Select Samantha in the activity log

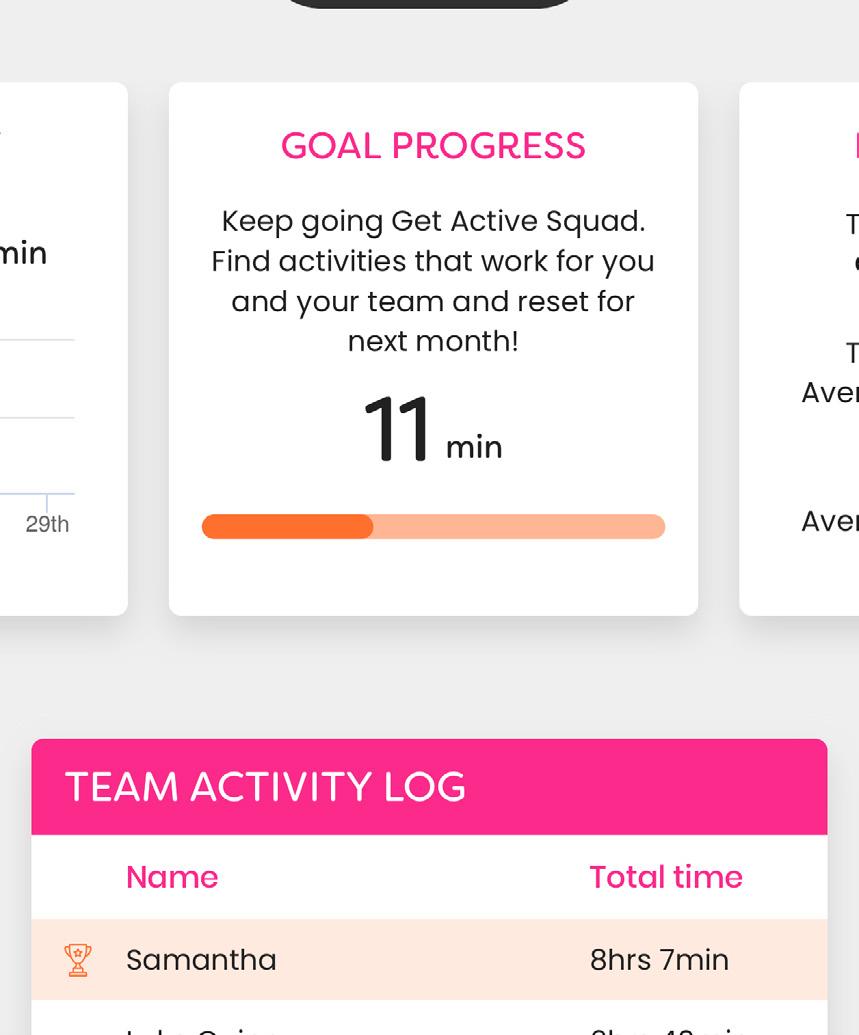201,960
